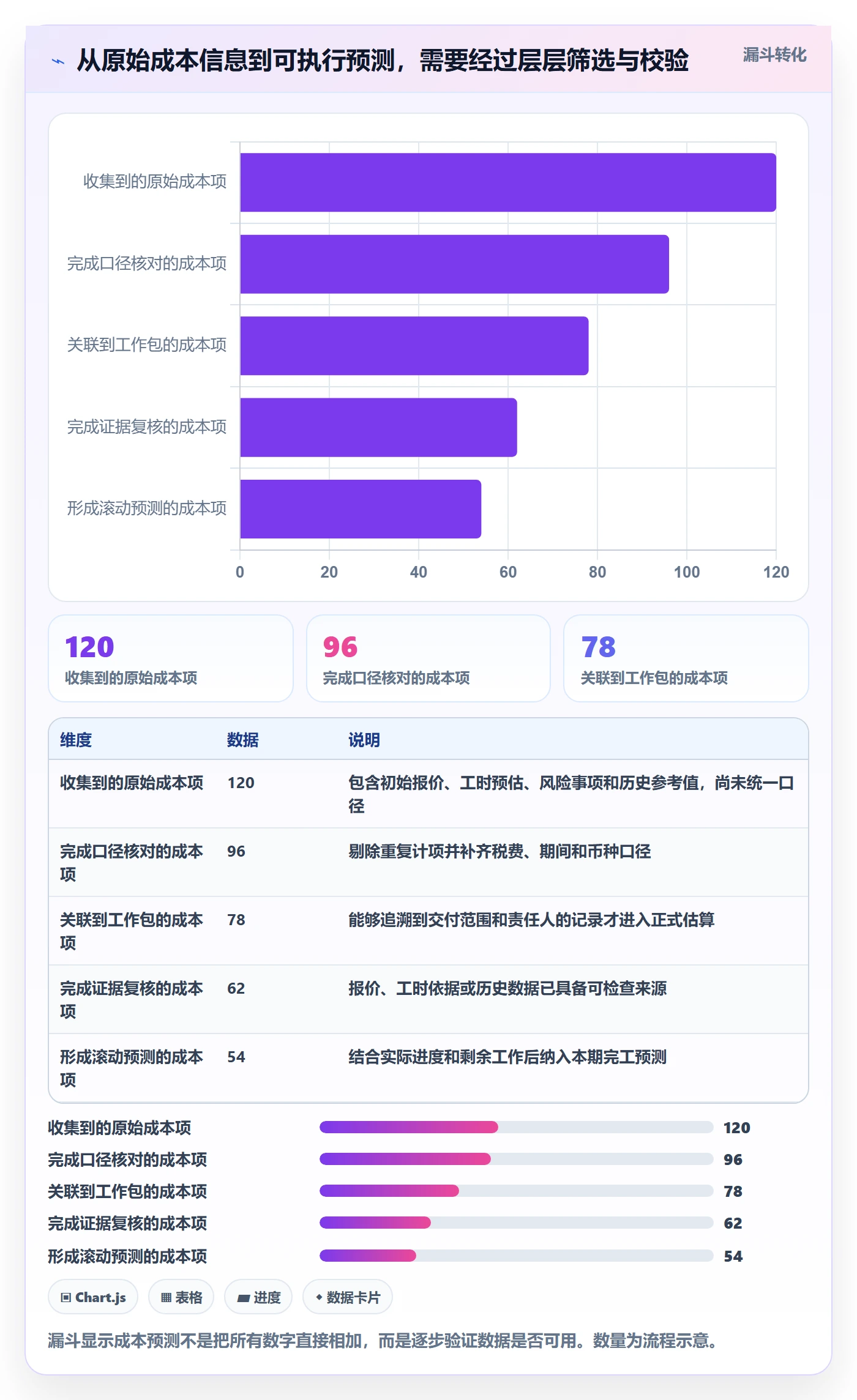This screenshot has width=857, height=1400.
Task: Click the 数据 column header
Action: pos(243,740)
